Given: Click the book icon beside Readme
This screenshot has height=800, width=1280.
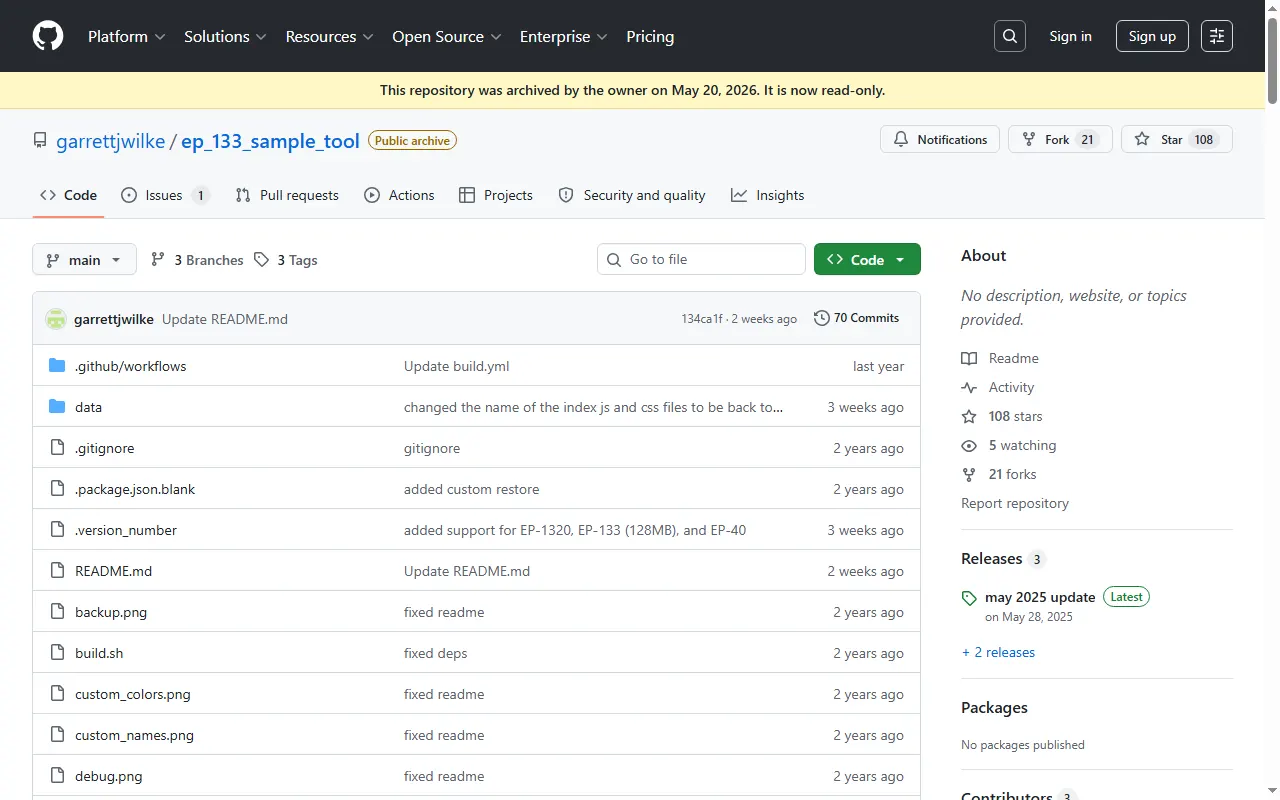Looking at the screenshot, I should [969, 358].
